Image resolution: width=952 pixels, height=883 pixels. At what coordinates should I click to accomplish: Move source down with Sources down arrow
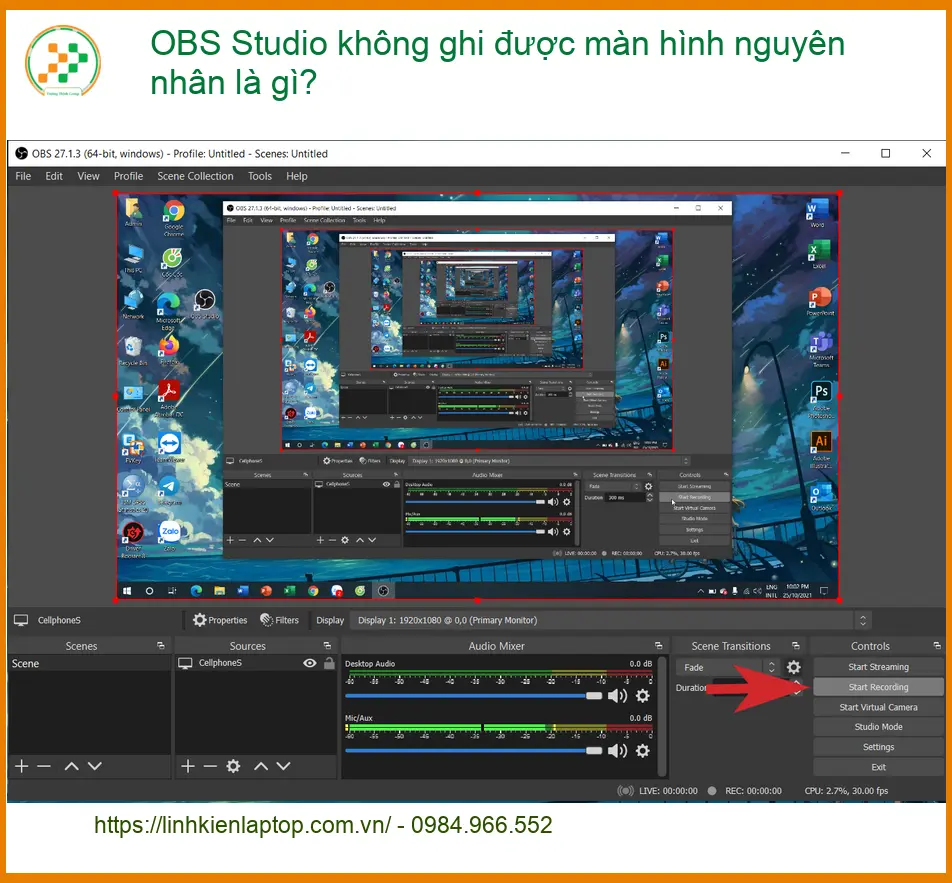click(x=284, y=766)
